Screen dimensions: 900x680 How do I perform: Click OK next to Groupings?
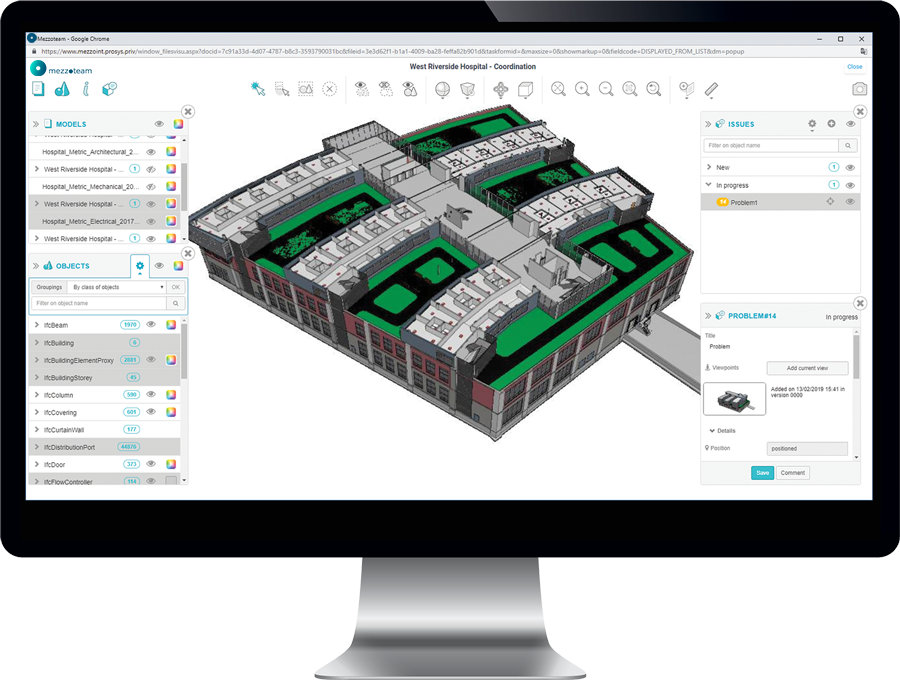176,287
